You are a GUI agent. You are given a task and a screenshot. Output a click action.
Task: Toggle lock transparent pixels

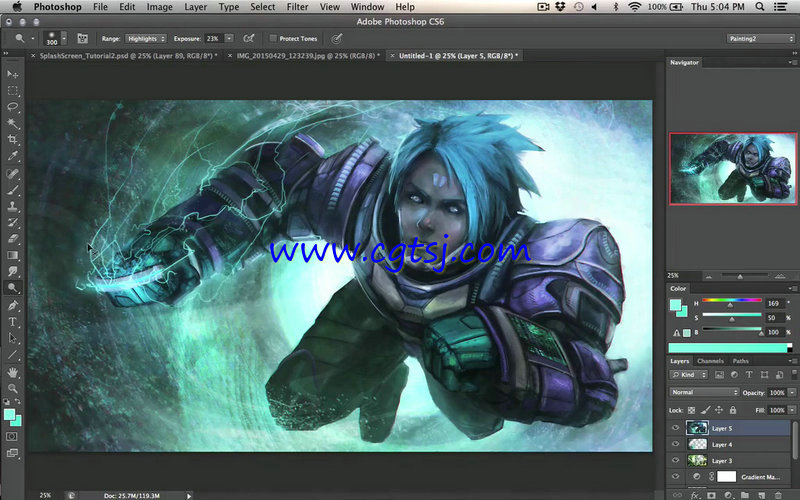[691, 410]
